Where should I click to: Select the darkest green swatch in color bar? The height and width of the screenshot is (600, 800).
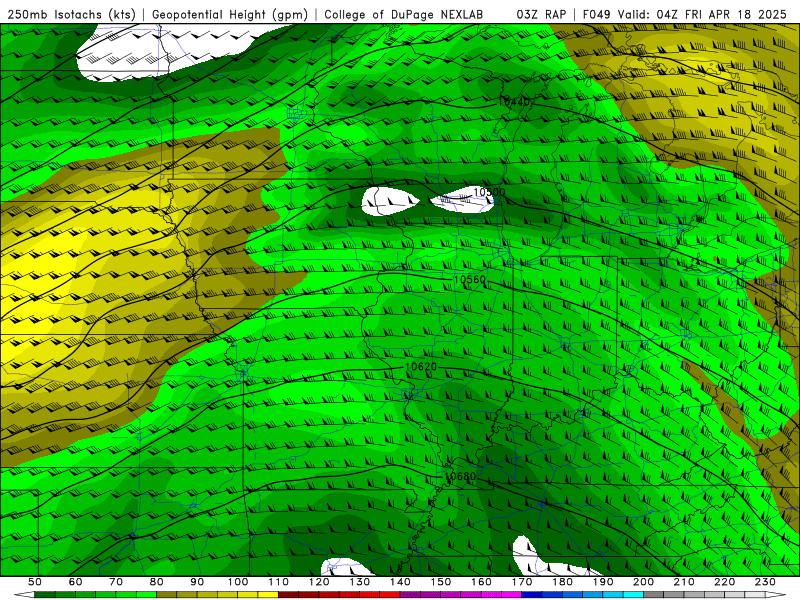click(45, 594)
